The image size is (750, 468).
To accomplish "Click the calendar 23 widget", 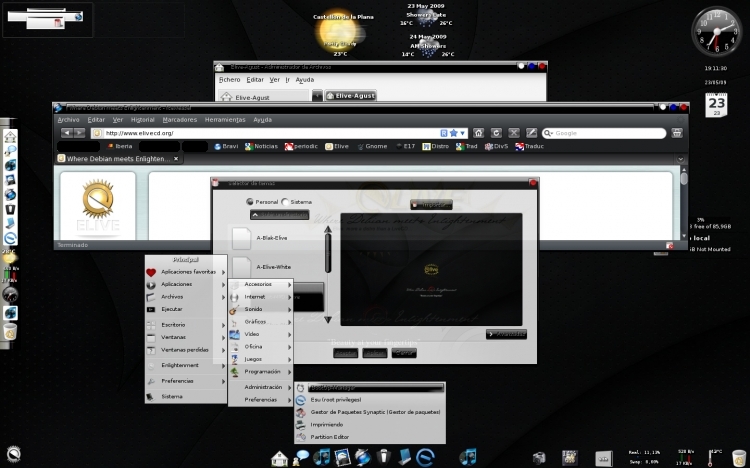I will pos(716,105).
